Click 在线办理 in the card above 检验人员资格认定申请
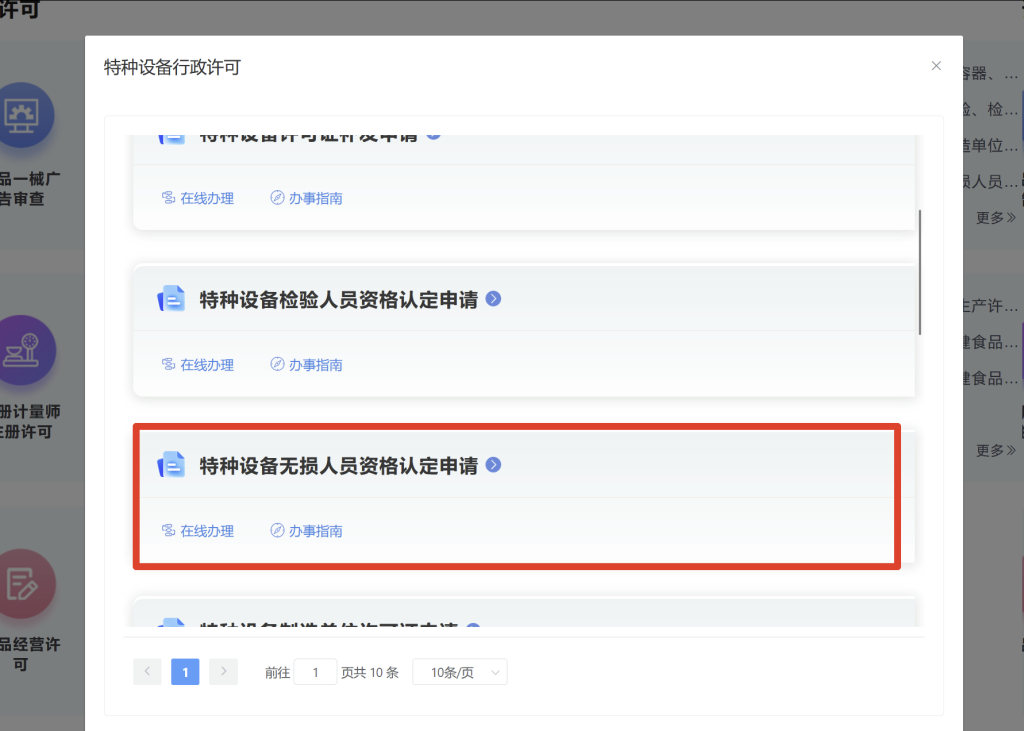1024x731 pixels. point(198,198)
